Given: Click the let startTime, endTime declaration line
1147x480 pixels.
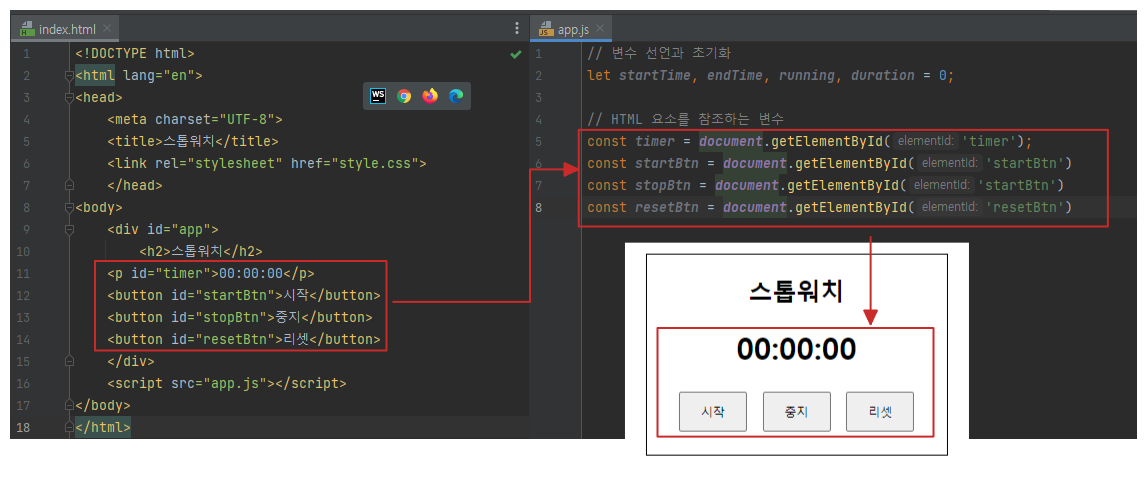Looking at the screenshot, I should [770, 75].
